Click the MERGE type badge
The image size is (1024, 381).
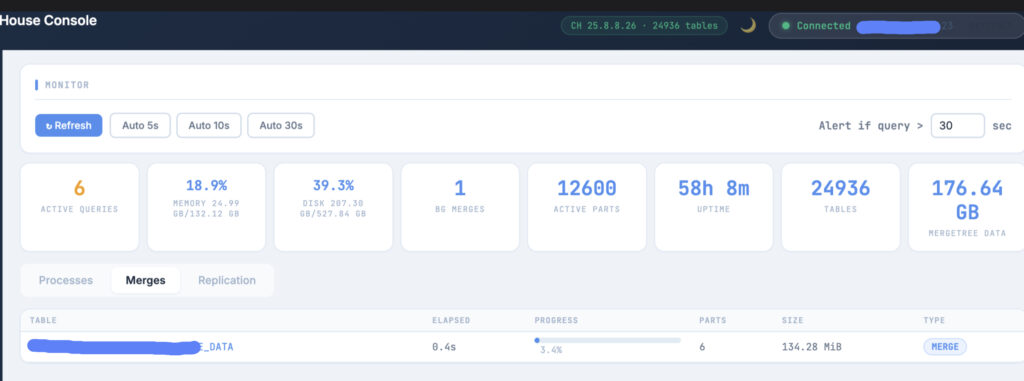pos(944,347)
